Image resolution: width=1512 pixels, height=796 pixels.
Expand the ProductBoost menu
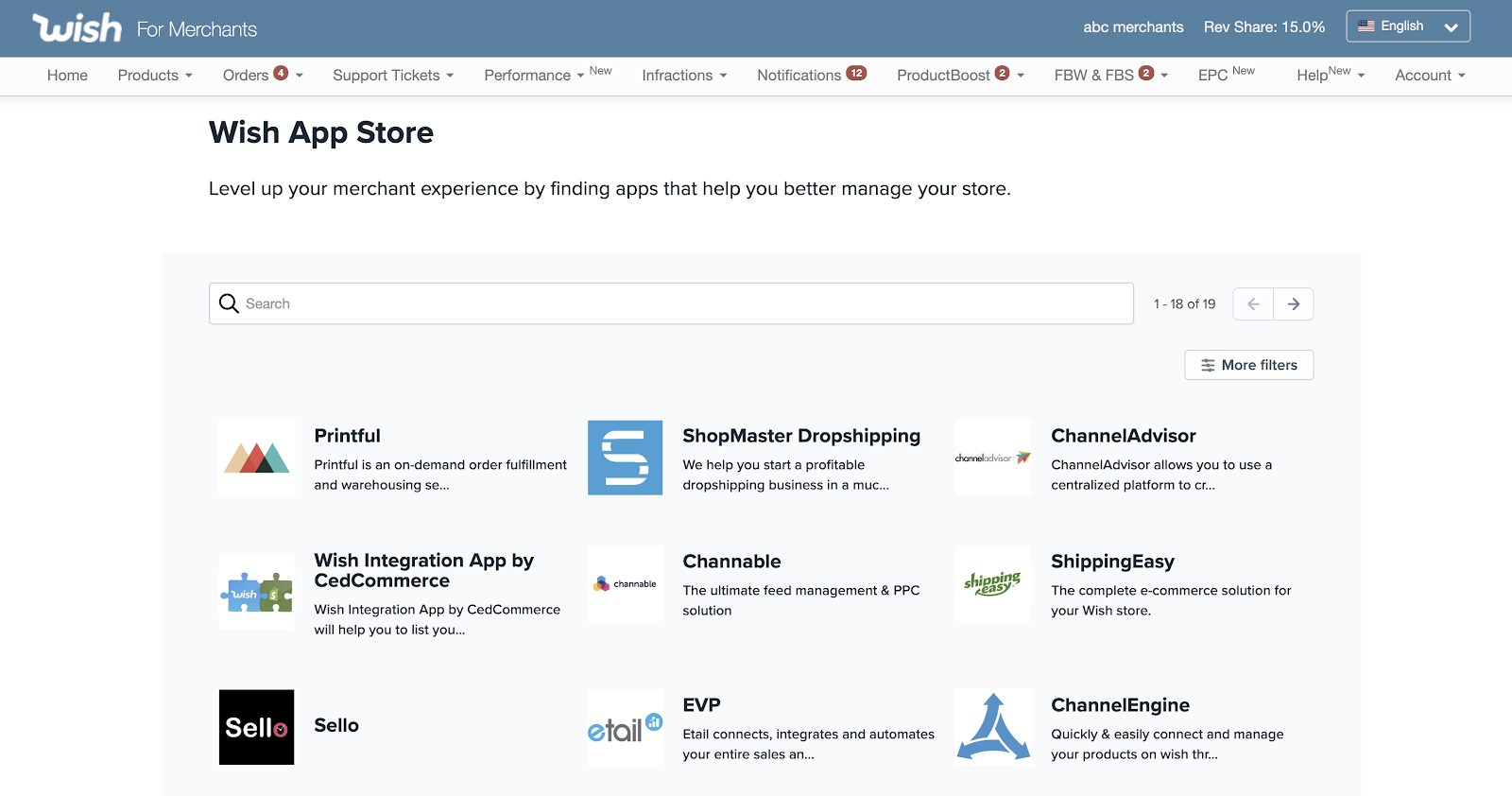pos(960,76)
